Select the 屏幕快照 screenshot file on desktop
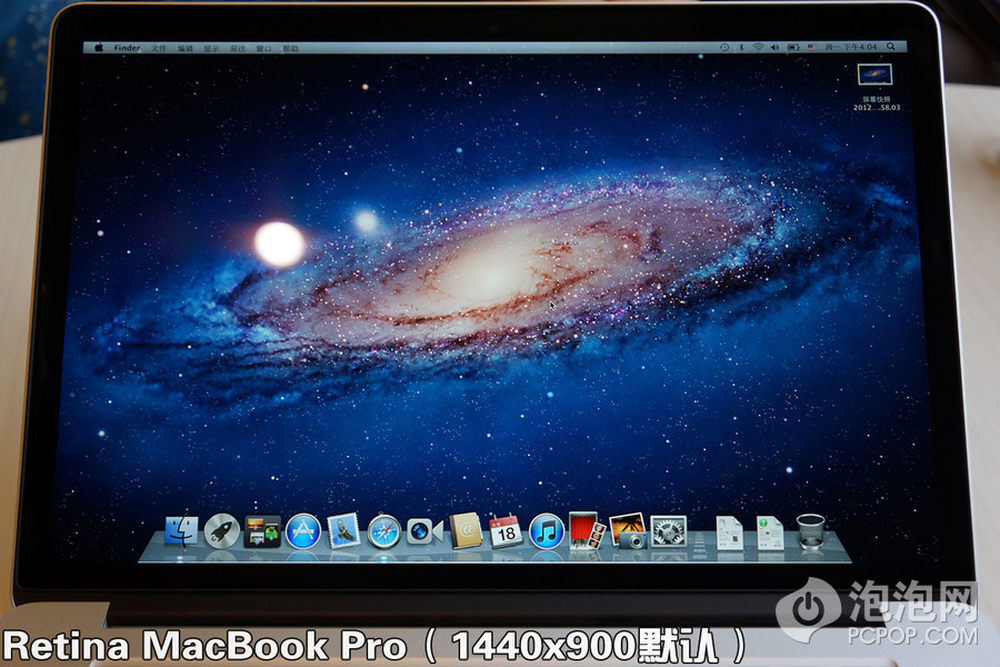 click(875, 87)
